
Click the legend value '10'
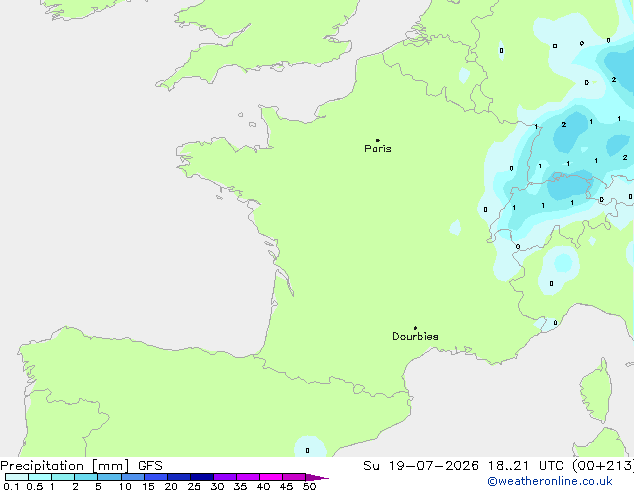click(125, 486)
